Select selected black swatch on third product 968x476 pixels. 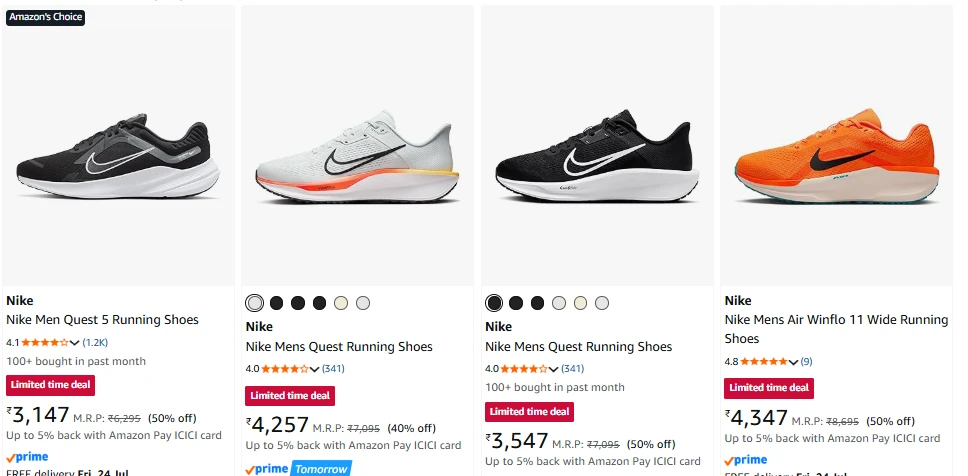pos(494,303)
